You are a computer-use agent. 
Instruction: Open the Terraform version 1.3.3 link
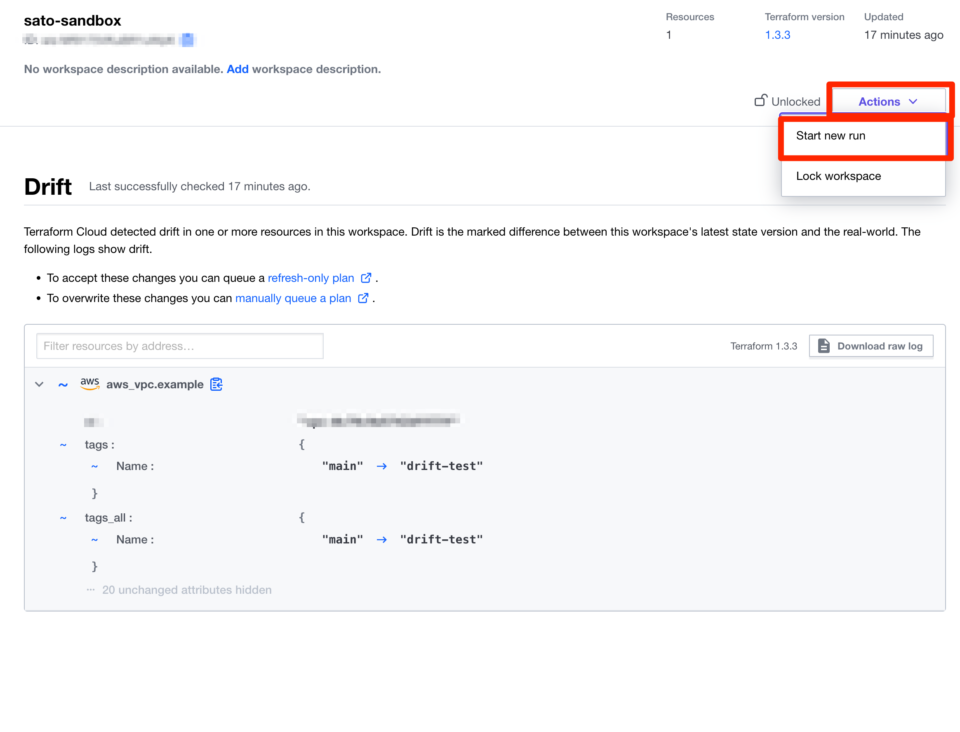pyautogui.click(x=777, y=35)
